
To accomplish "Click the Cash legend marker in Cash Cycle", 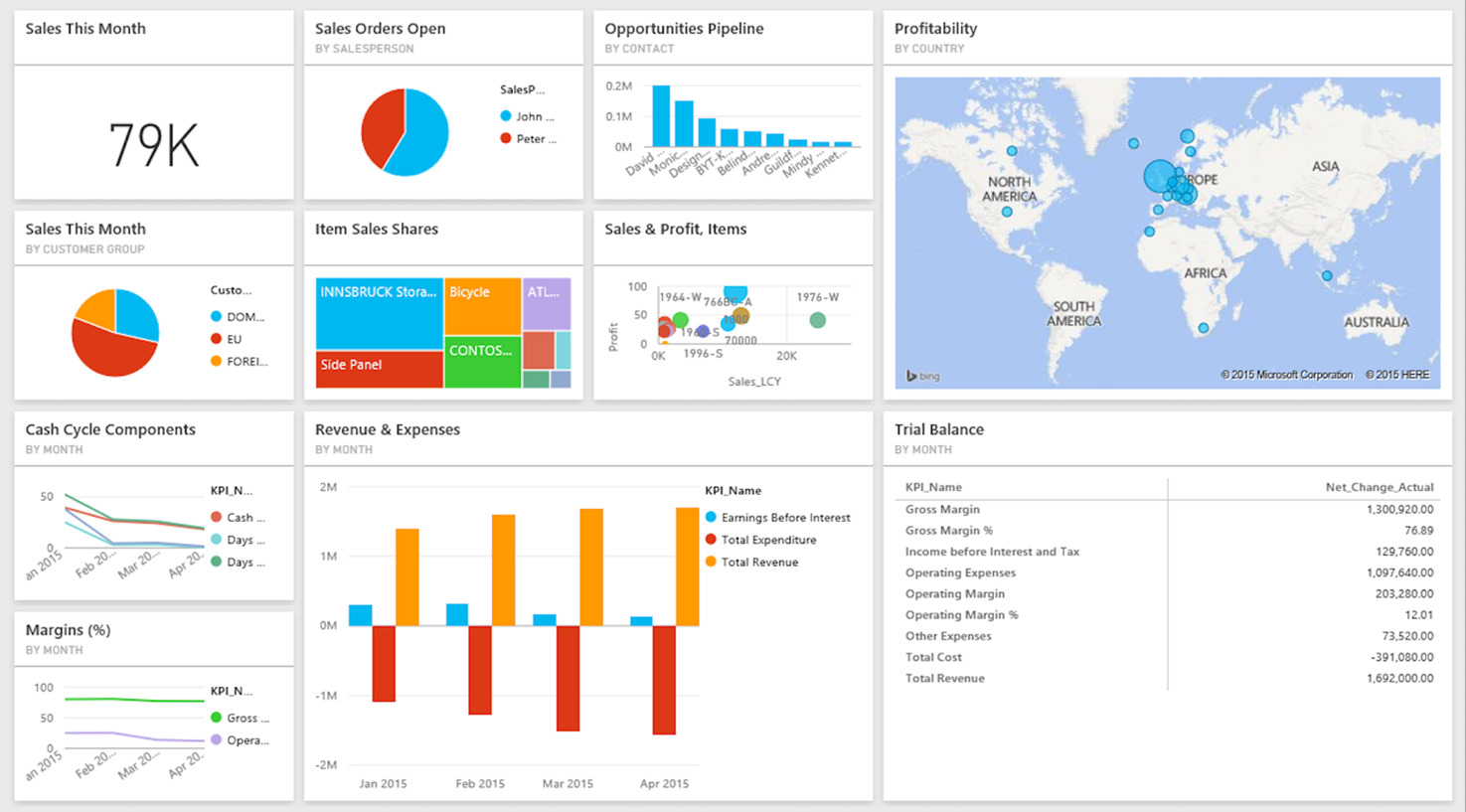I will pyautogui.click(x=216, y=518).
